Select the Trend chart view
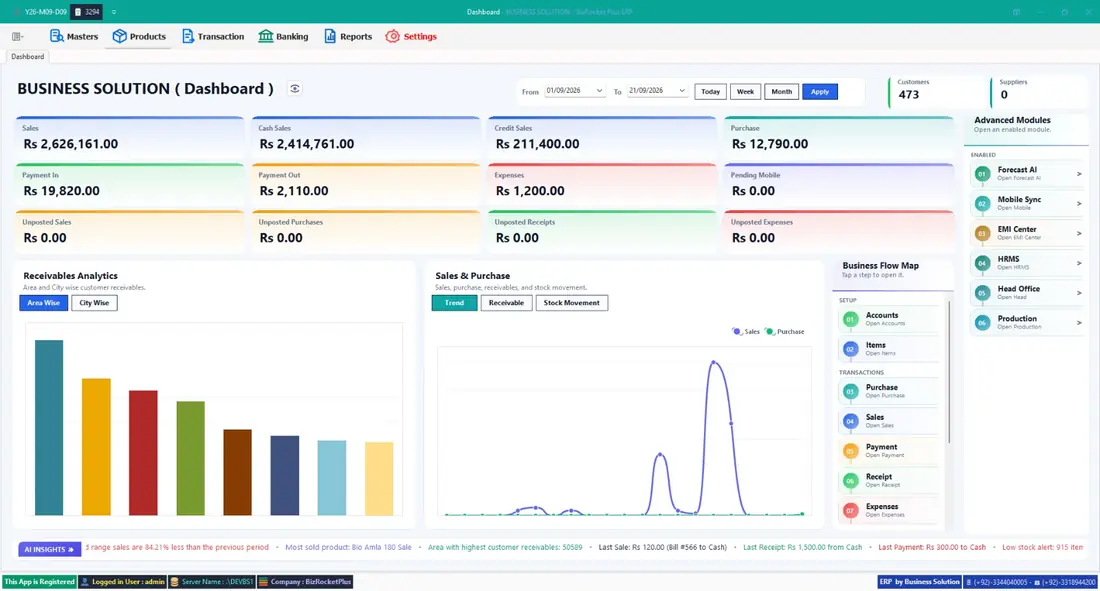Viewport: 1100px width, 591px height. point(454,303)
